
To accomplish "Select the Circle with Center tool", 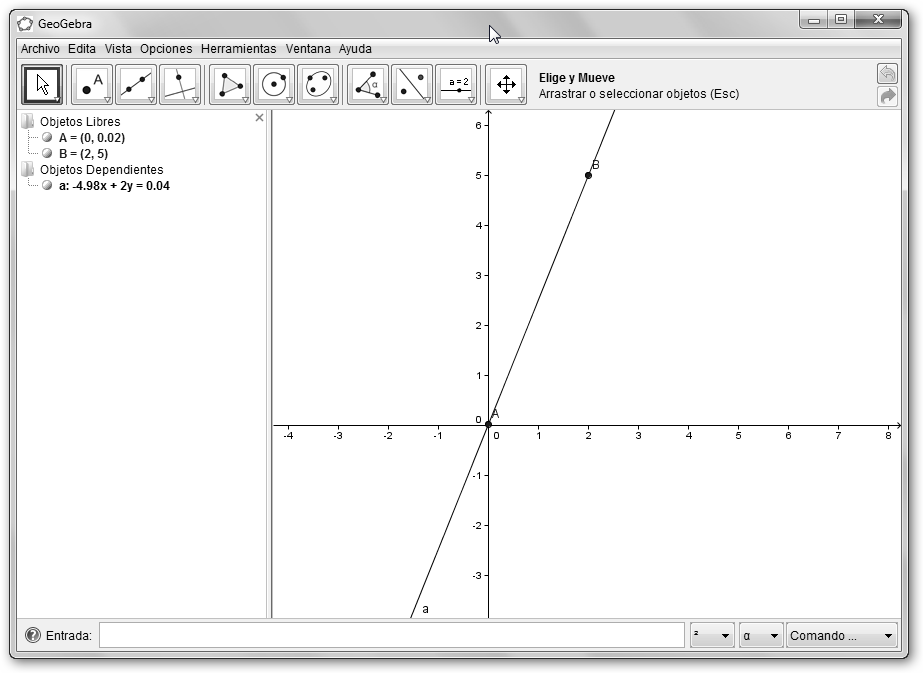I will 274,85.
